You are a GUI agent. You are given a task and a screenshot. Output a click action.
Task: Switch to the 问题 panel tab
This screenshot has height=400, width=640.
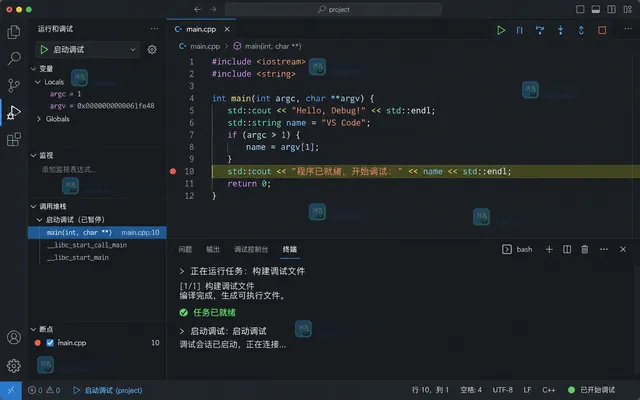click(x=185, y=249)
